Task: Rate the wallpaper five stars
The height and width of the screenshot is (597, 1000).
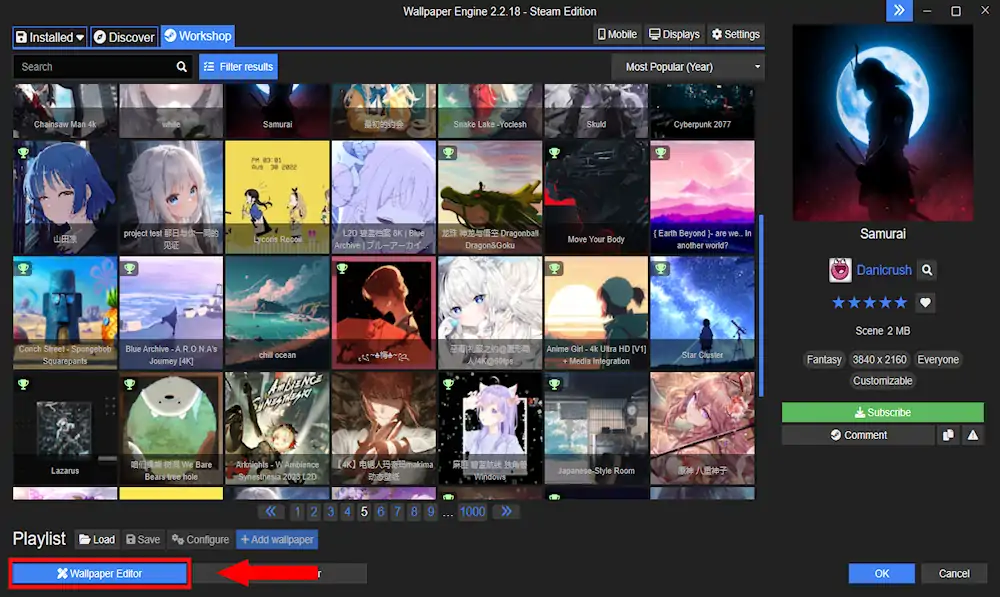Action: 901,302
